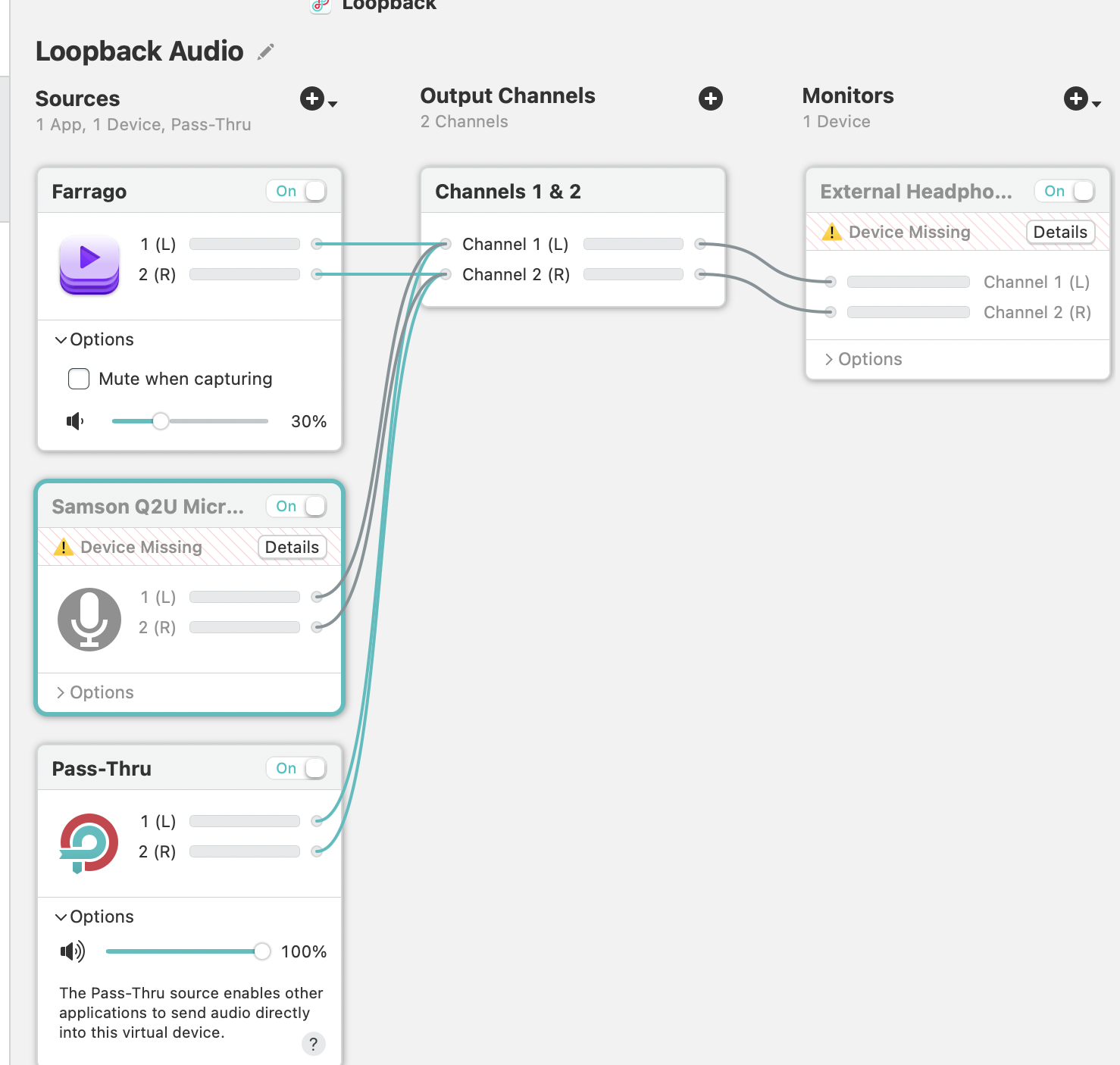This screenshot has height=1065, width=1120.
Task: Click Output Channel 1 (L) level meter
Action: click(x=634, y=244)
